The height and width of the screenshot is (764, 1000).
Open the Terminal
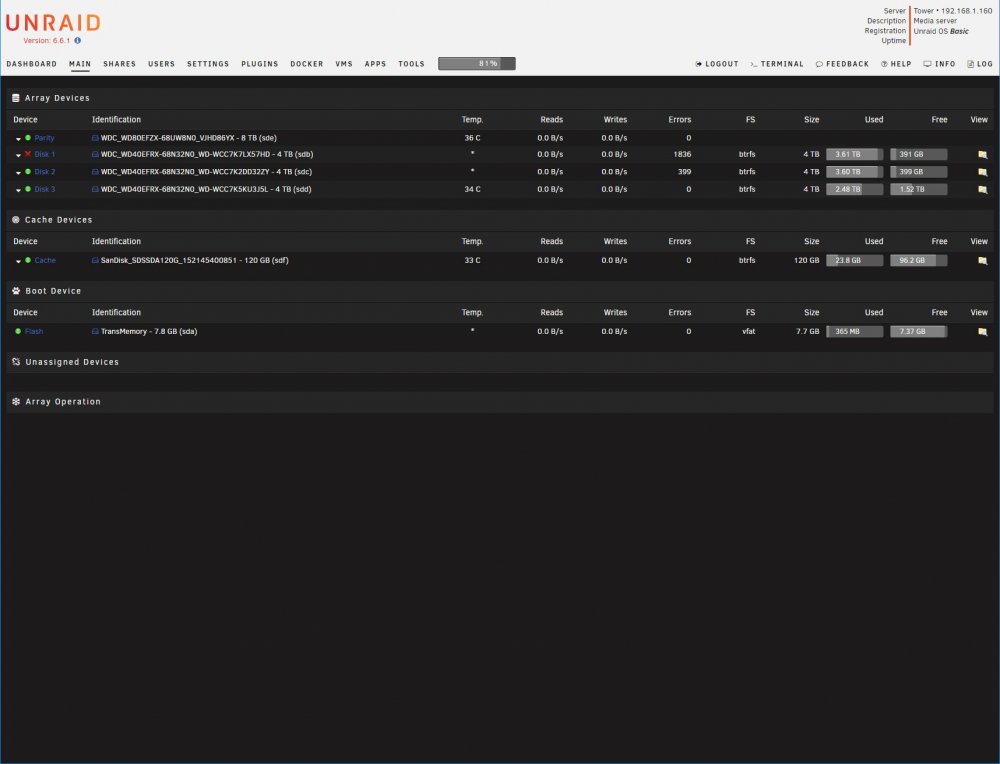click(777, 64)
